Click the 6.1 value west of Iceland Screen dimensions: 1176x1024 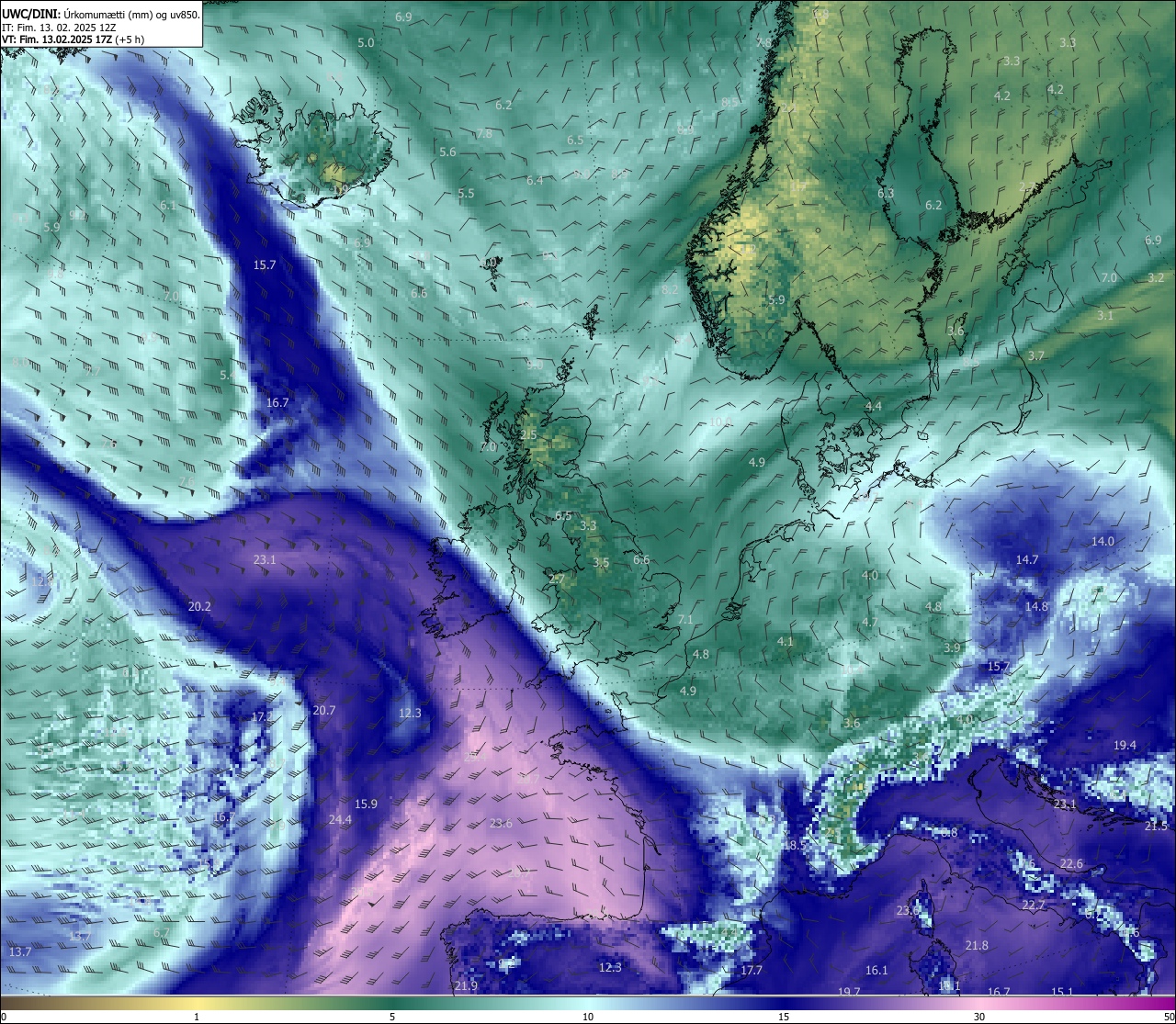[167, 205]
